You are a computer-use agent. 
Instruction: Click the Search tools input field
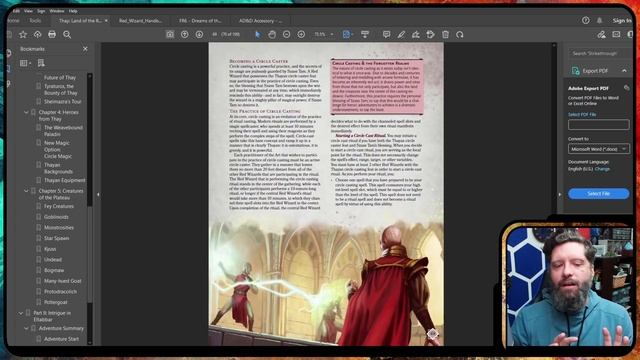click(598, 53)
